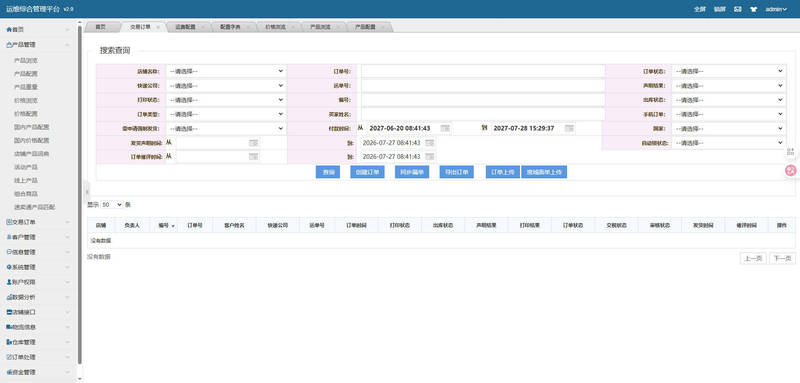Click the 发货时间 table column header
The height and width of the screenshot is (383, 800).
pos(703,225)
